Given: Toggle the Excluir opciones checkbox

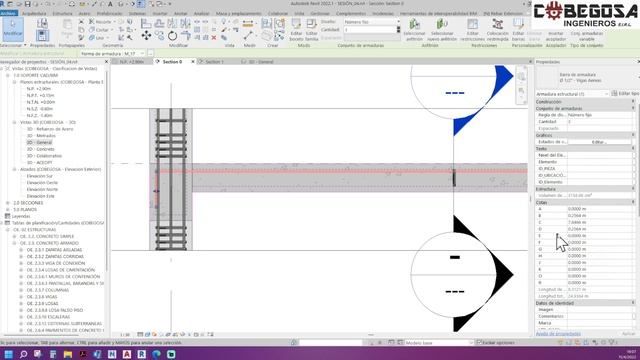Looking at the screenshot, I should 479,342.
